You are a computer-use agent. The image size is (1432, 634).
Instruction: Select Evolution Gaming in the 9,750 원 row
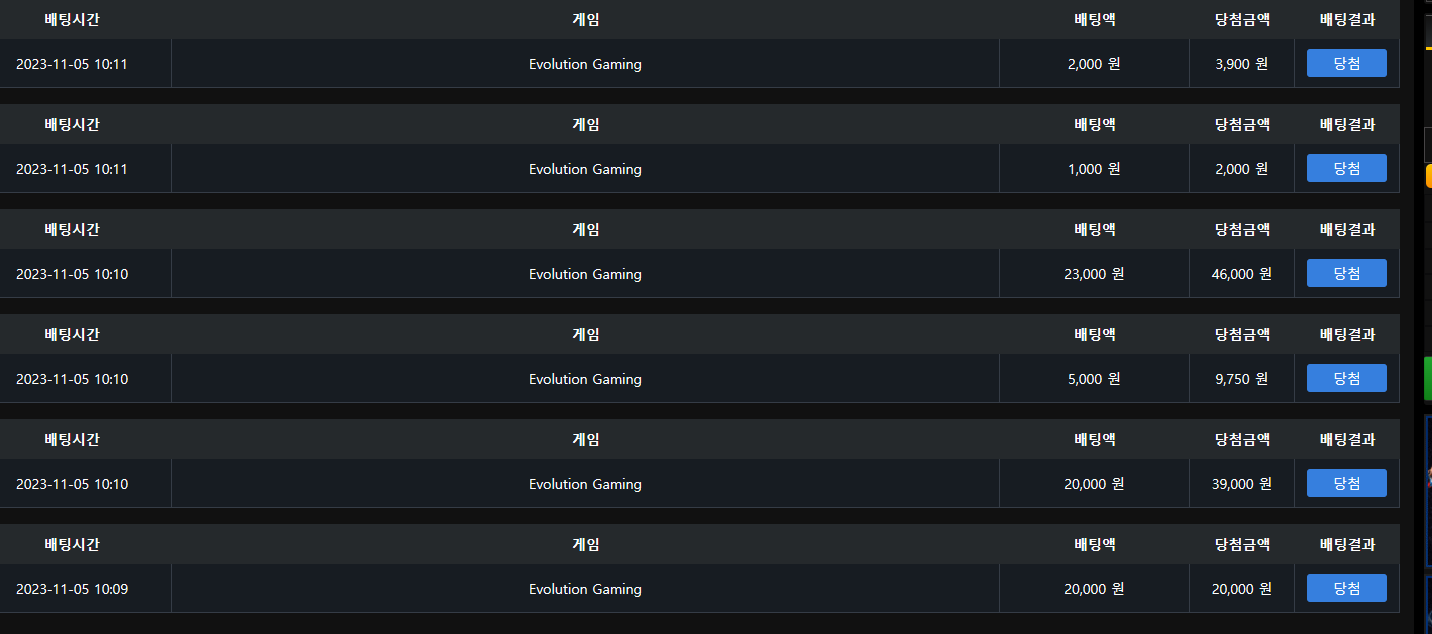click(585, 379)
